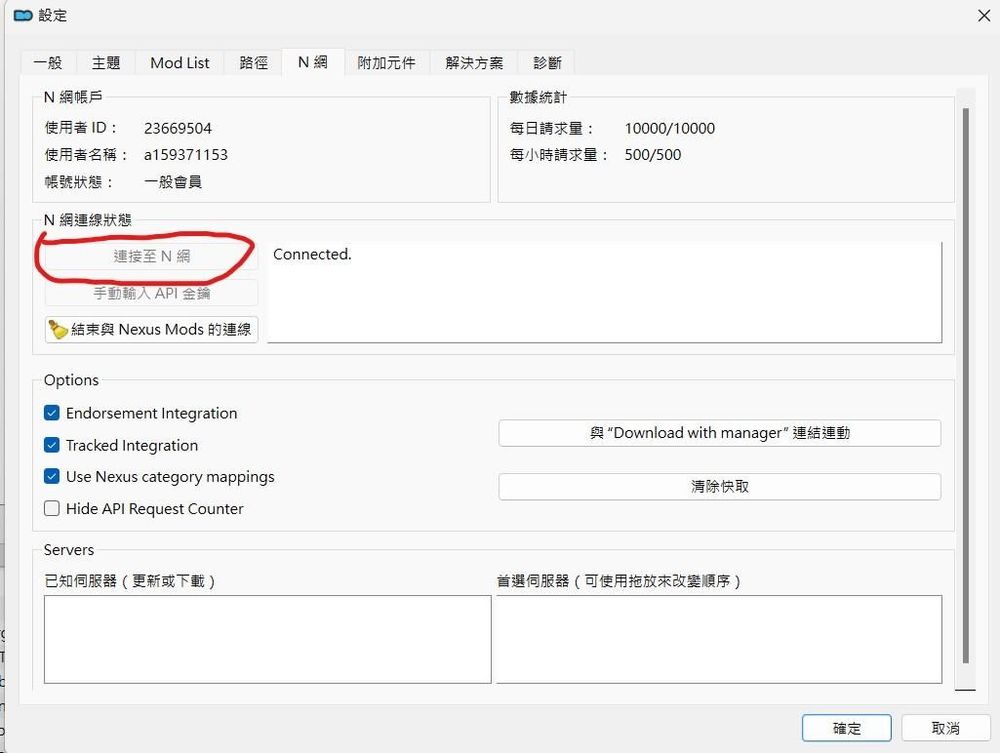Cancel with the 取消 button
The width and height of the screenshot is (1000, 753).
point(946,728)
